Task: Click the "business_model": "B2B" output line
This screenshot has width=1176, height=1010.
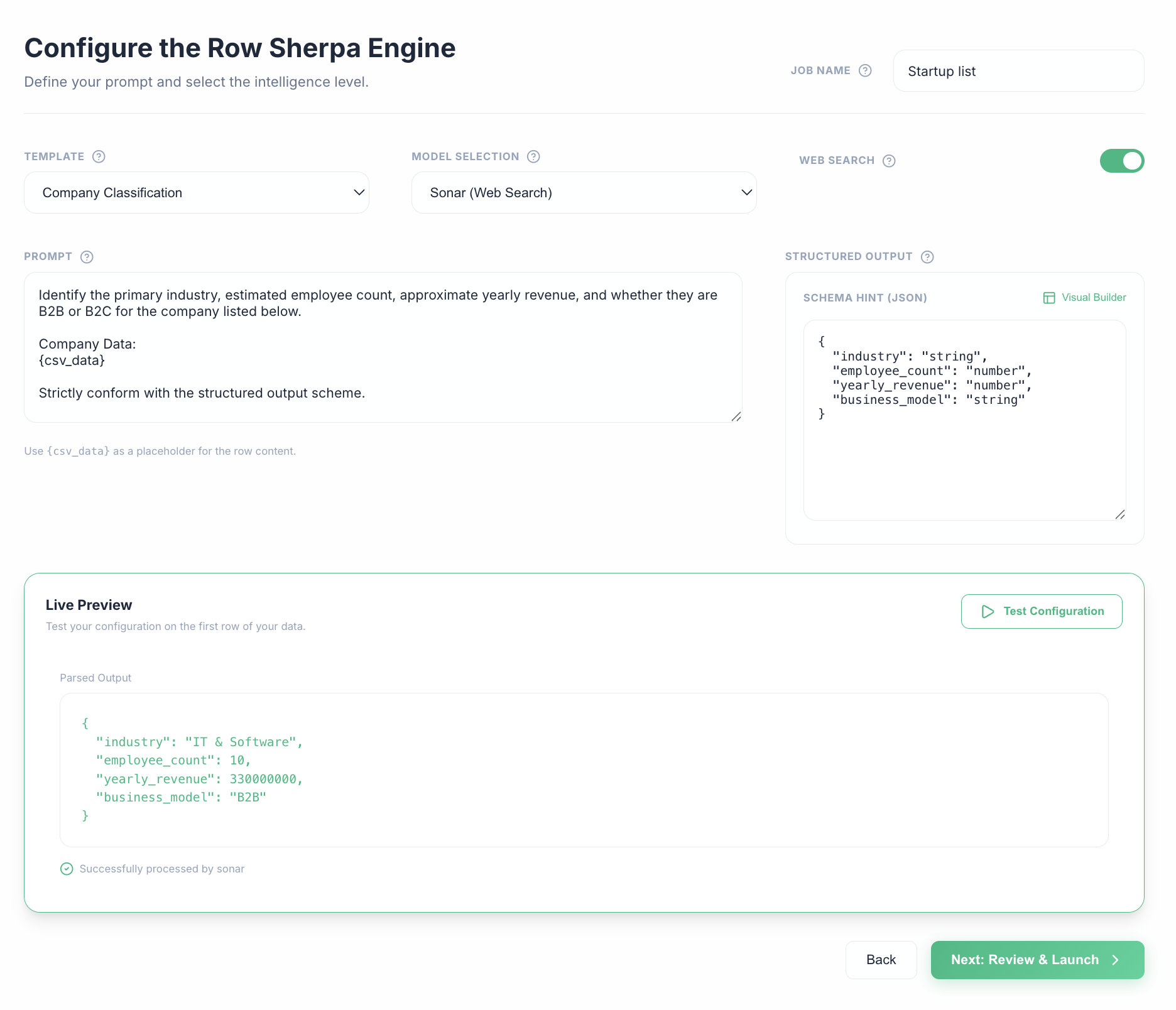Action: click(x=181, y=797)
